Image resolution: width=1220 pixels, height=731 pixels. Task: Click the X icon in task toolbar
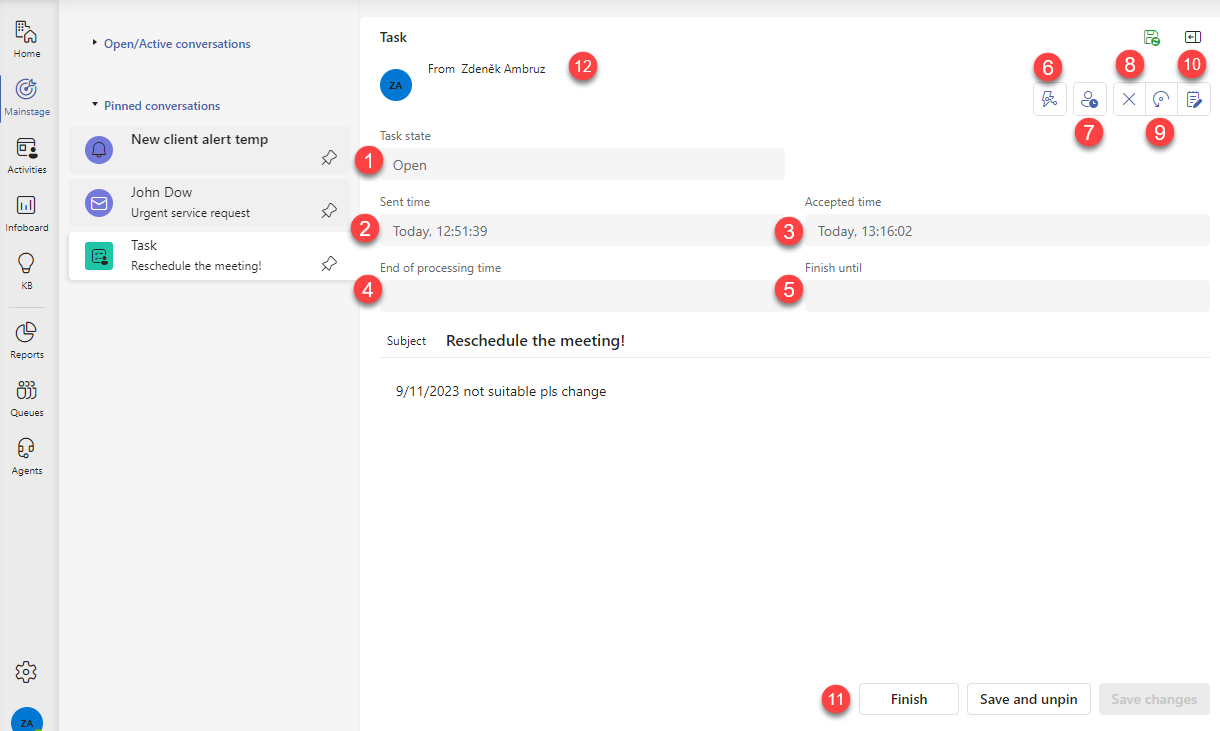[1129, 99]
